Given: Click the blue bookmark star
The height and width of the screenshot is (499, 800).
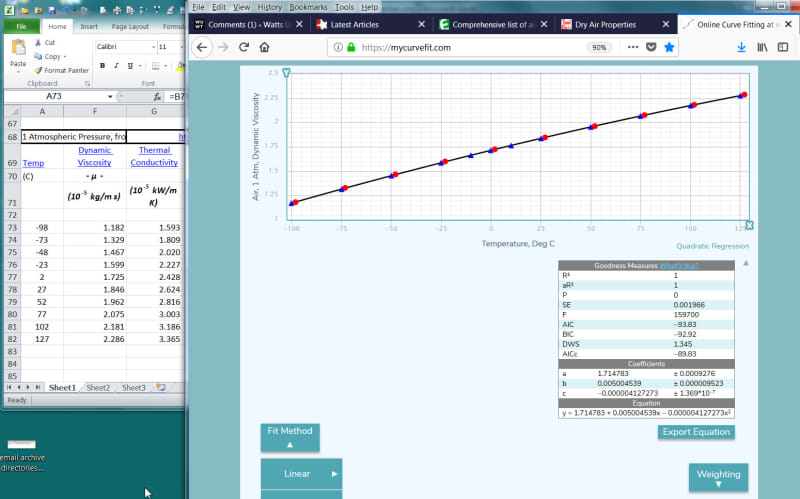Looking at the screenshot, I should click(x=669, y=47).
